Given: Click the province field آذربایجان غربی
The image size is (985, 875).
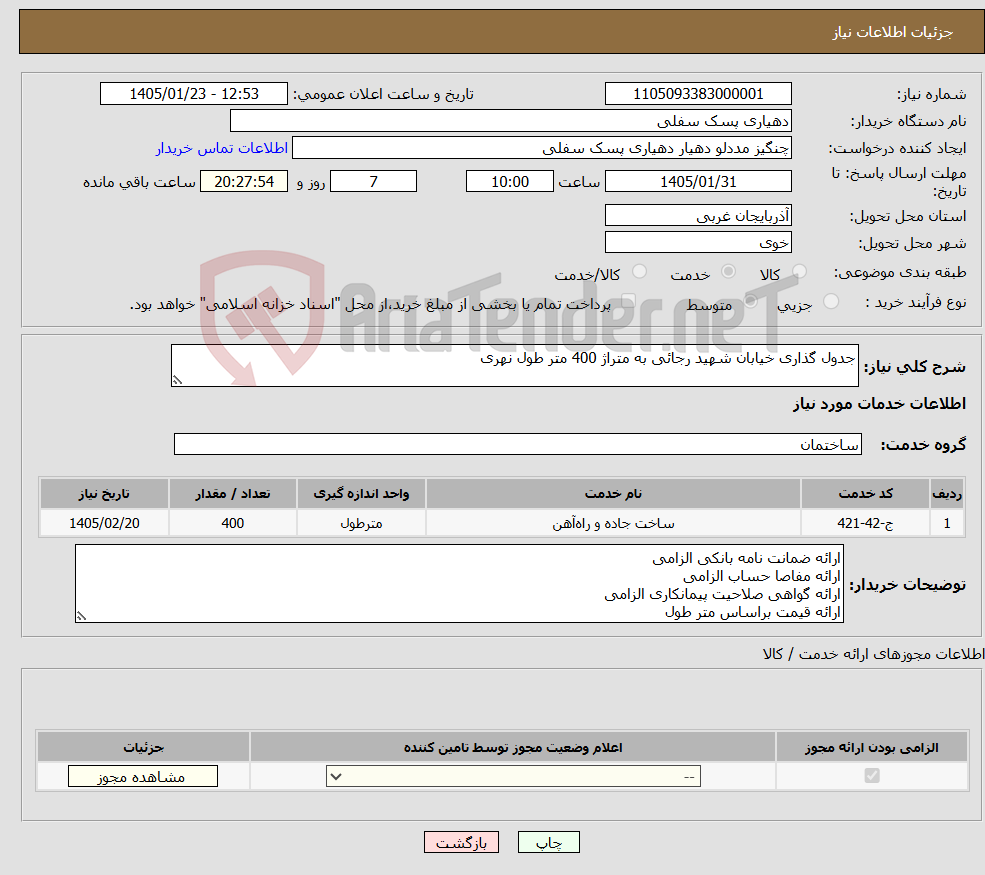Looking at the screenshot, I should [x=698, y=215].
